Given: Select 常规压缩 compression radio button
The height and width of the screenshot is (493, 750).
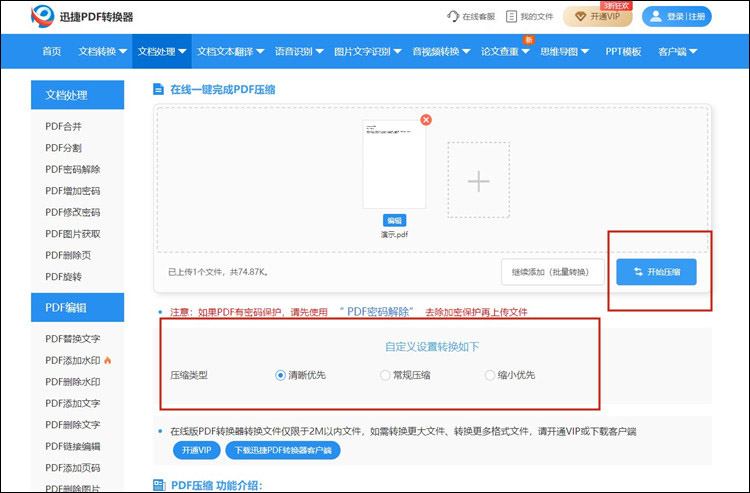Looking at the screenshot, I should coord(385,375).
